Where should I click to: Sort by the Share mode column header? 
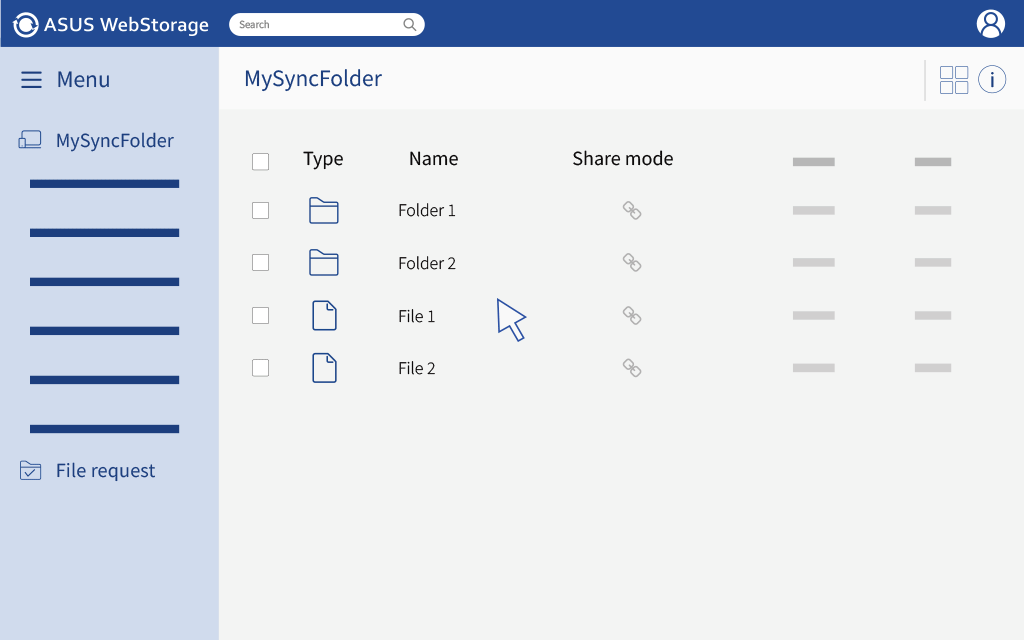click(622, 159)
